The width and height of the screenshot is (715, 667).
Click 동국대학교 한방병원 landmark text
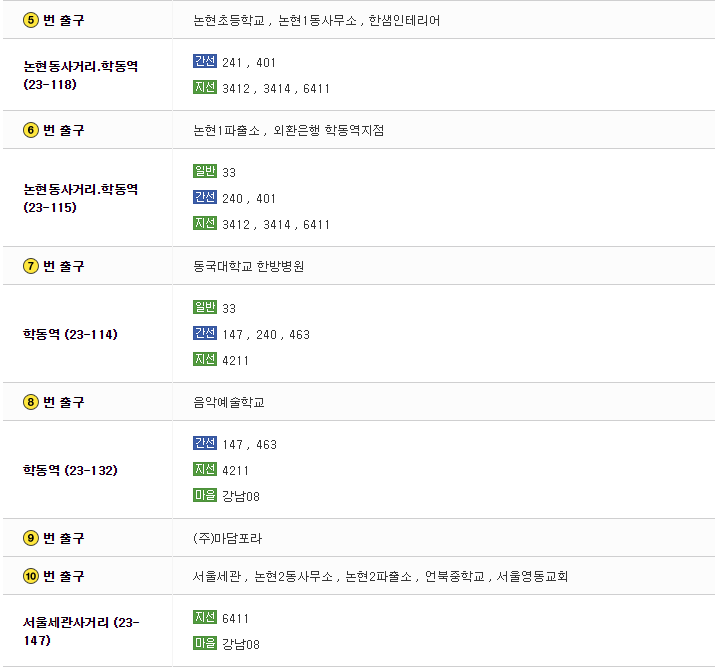click(249, 266)
